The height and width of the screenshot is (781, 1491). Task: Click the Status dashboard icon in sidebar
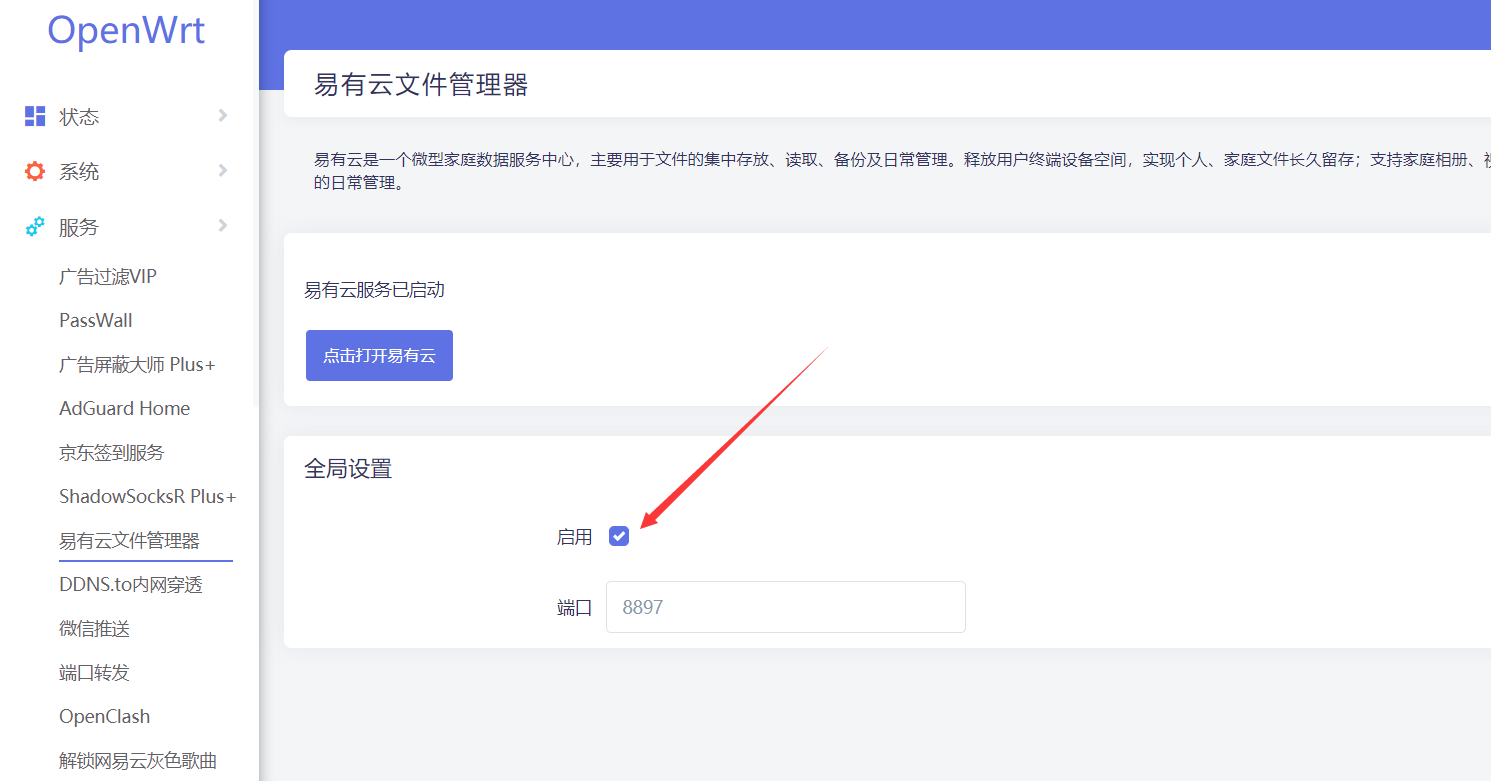pyautogui.click(x=35, y=116)
